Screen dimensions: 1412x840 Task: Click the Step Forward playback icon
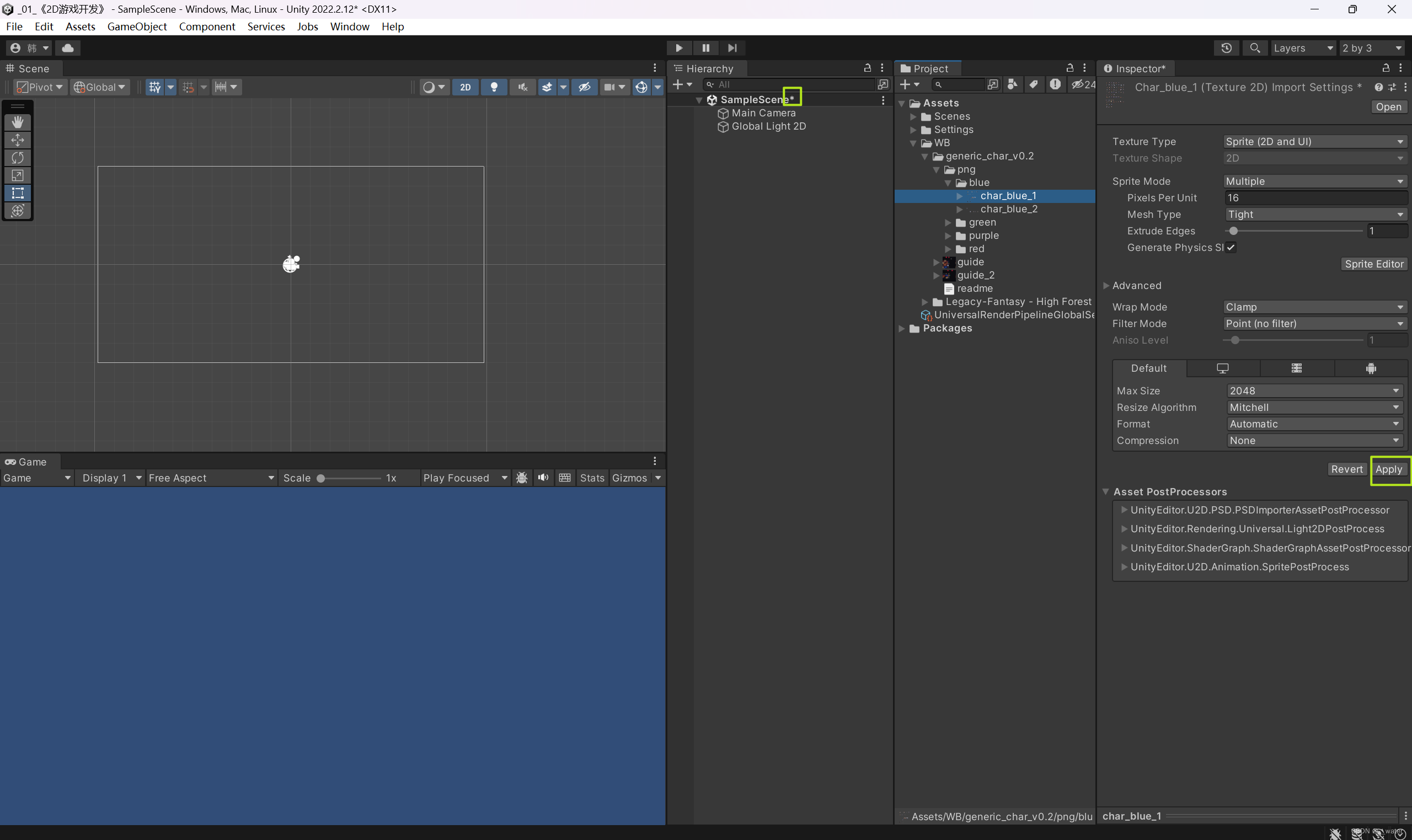tap(732, 47)
